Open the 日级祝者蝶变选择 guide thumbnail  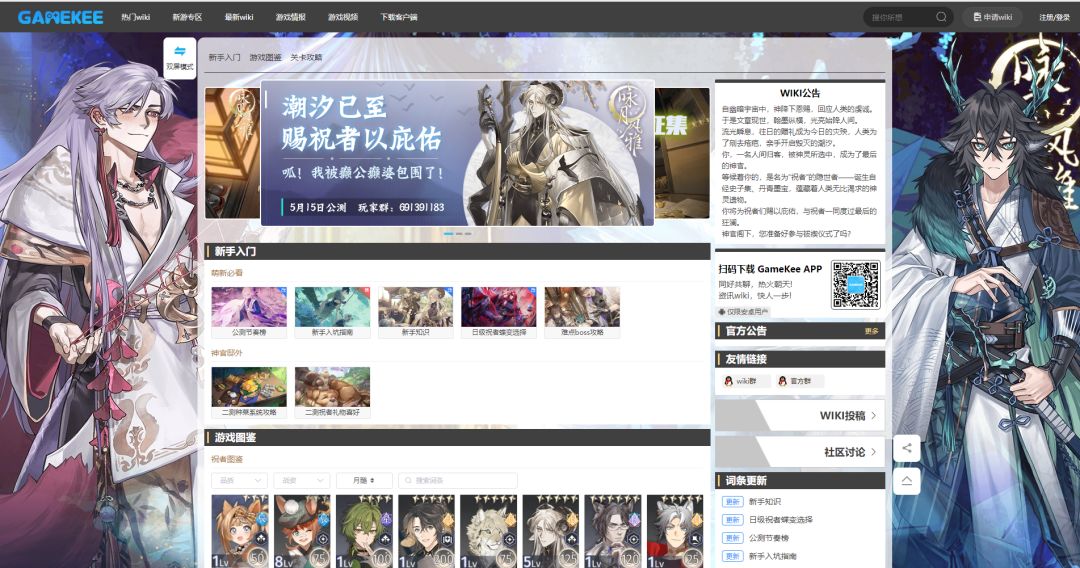[x=499, y=312]
